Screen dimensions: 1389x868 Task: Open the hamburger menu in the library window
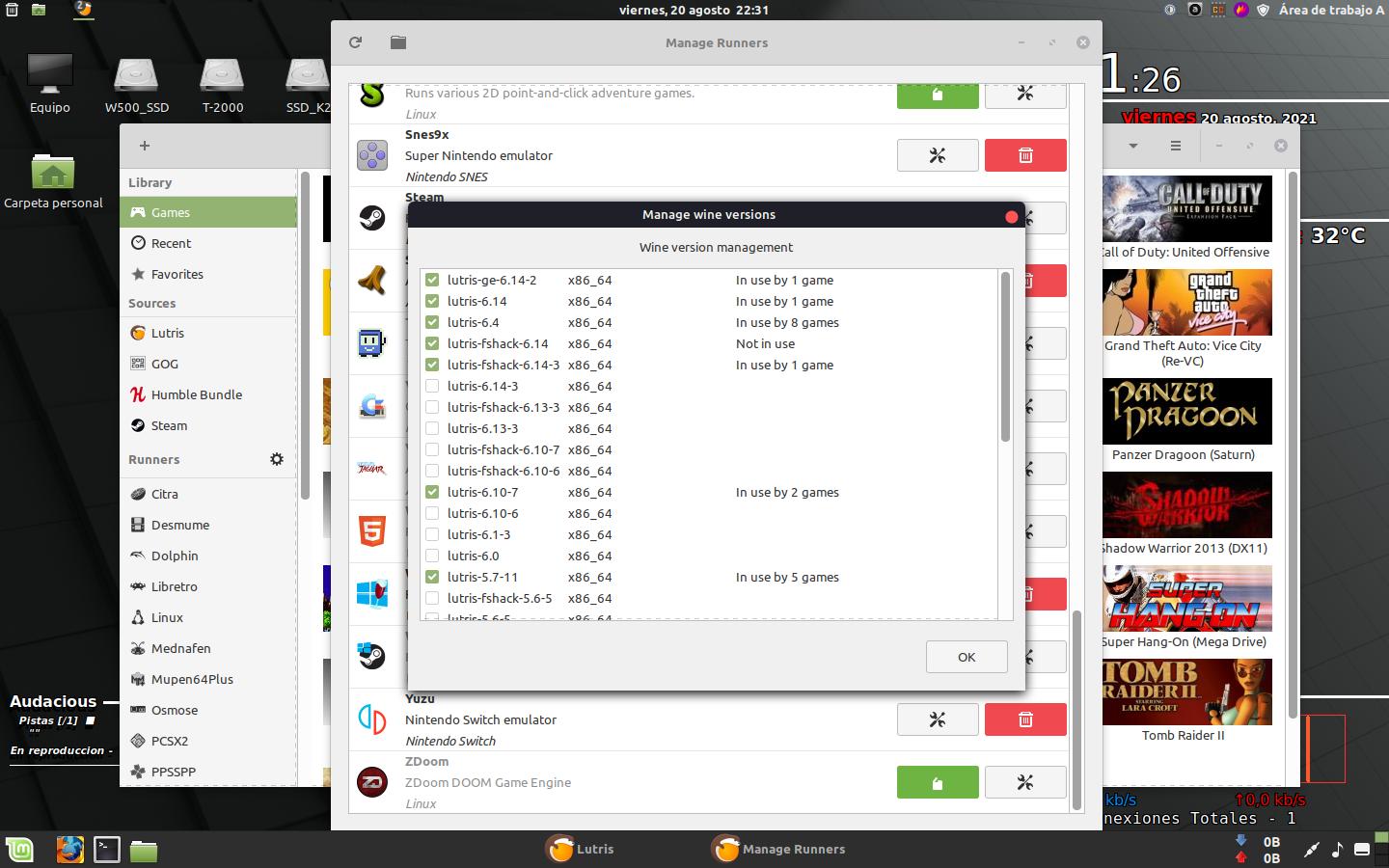1175,146
